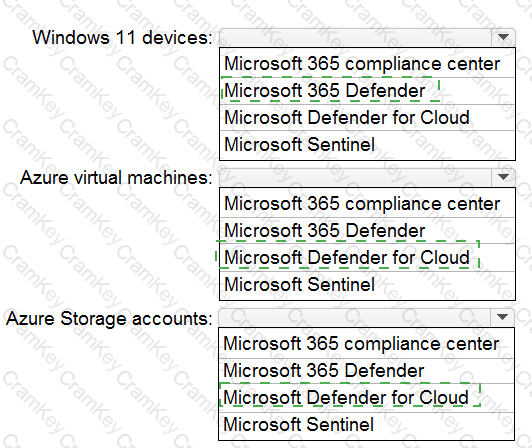Select Microsoft Sentinel for Azure Storage accounts

[366, 425]
